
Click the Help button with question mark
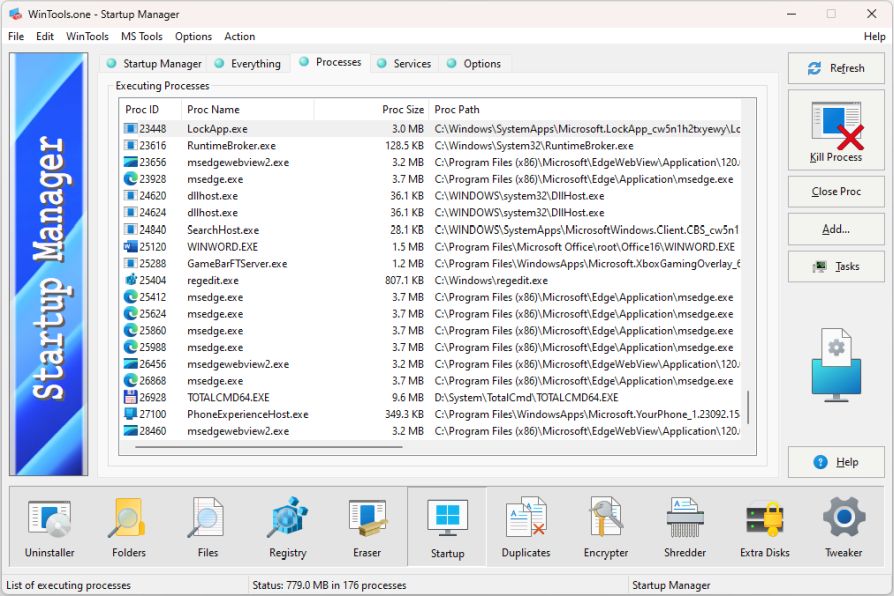point(836,462)
